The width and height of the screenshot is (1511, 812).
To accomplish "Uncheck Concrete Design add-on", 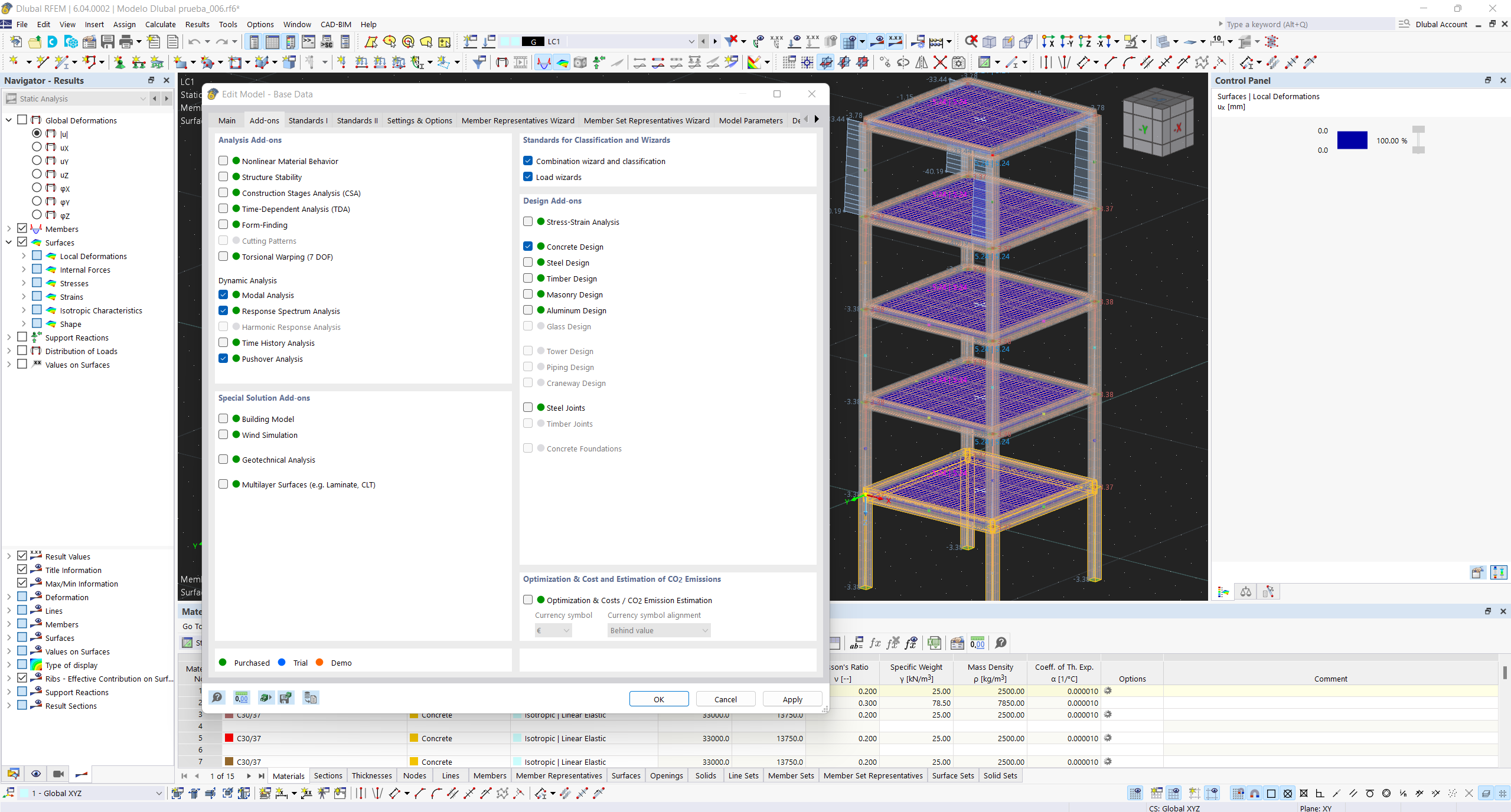I will coord(528,246).
